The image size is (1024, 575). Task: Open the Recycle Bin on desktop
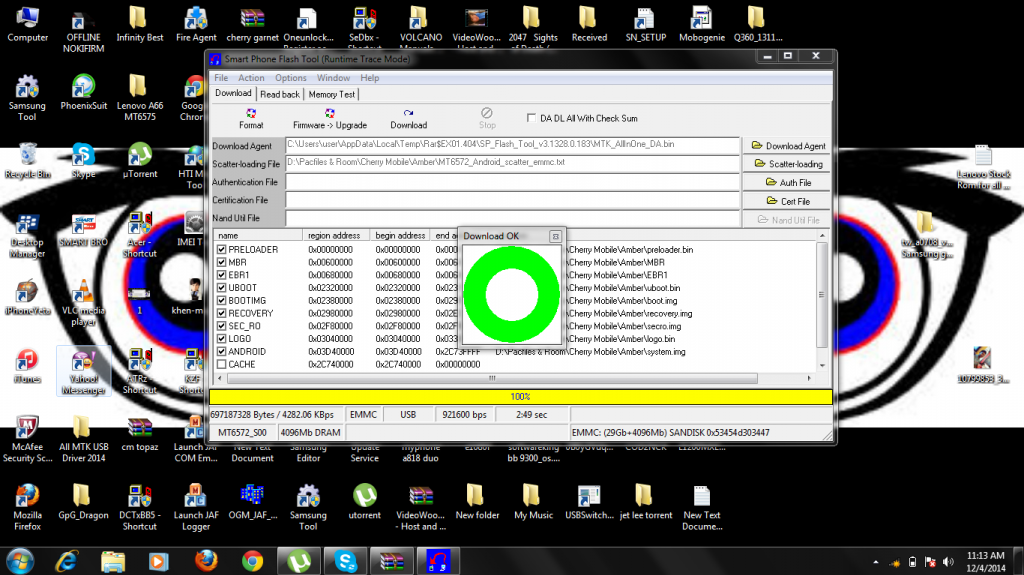pos(28,155)
